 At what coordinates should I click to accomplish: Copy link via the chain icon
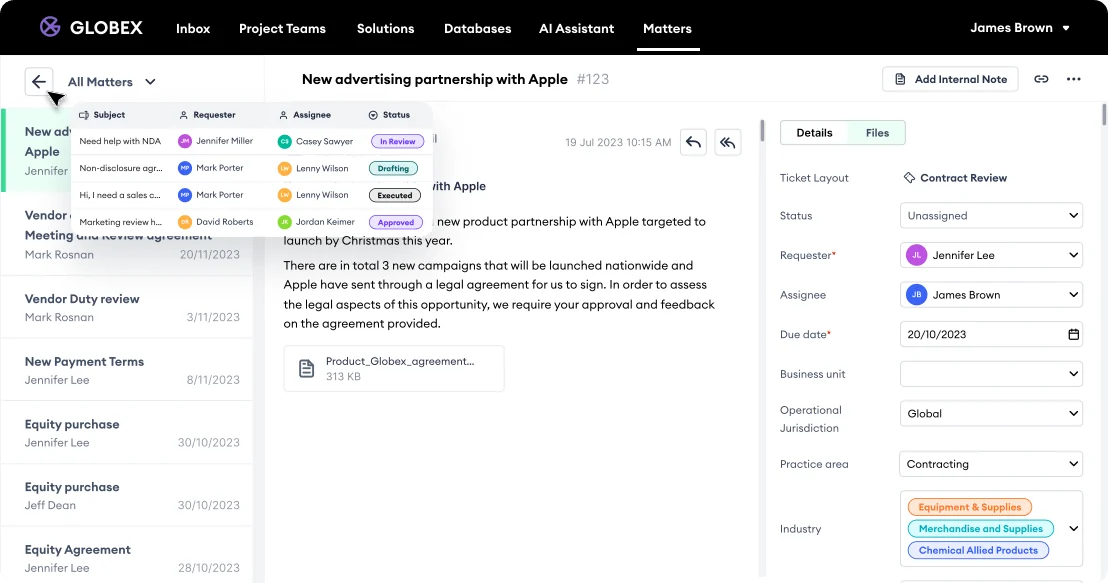(x=1041, y=79)
